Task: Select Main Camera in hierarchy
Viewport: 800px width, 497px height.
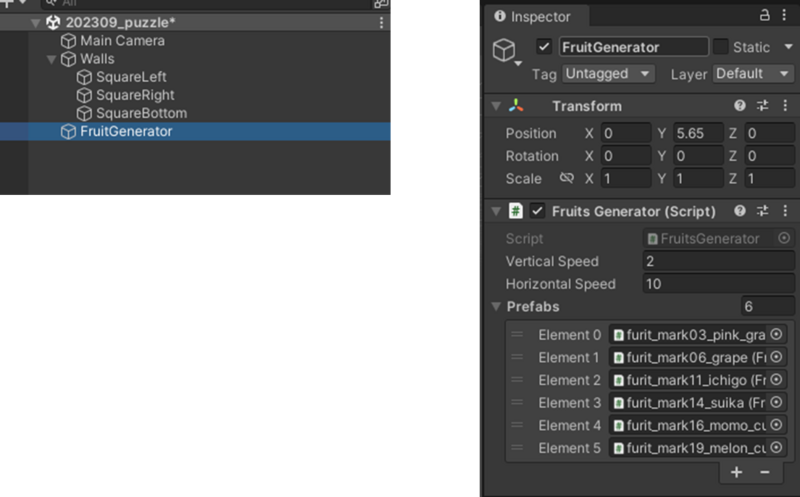Action: (x=122, y=41)
